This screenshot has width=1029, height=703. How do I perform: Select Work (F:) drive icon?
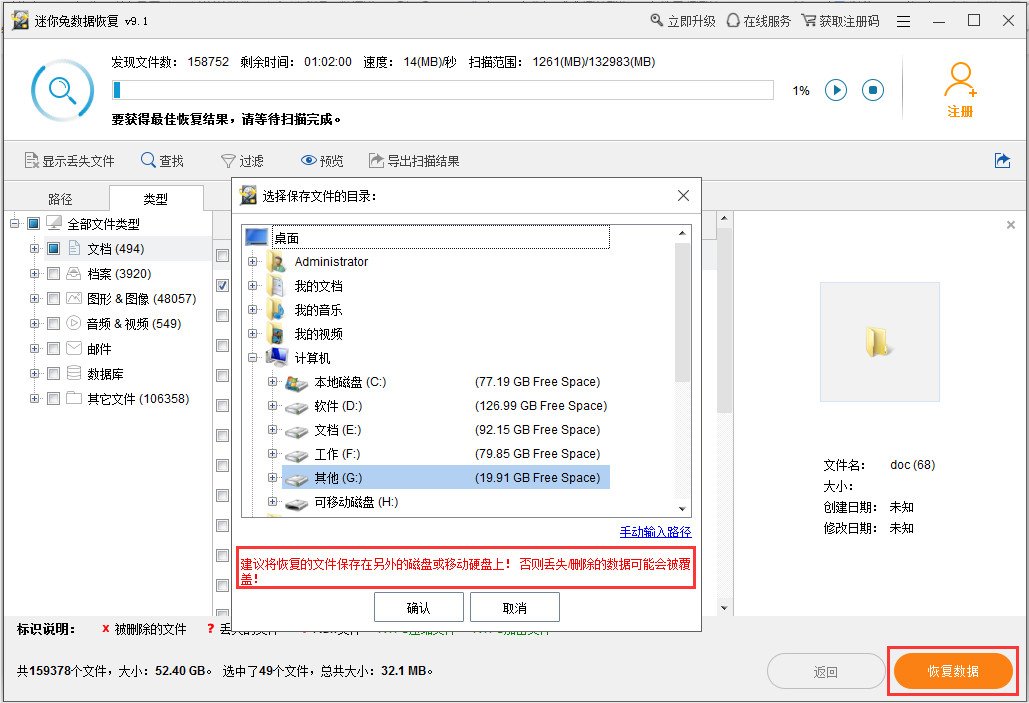coord(297,456)
